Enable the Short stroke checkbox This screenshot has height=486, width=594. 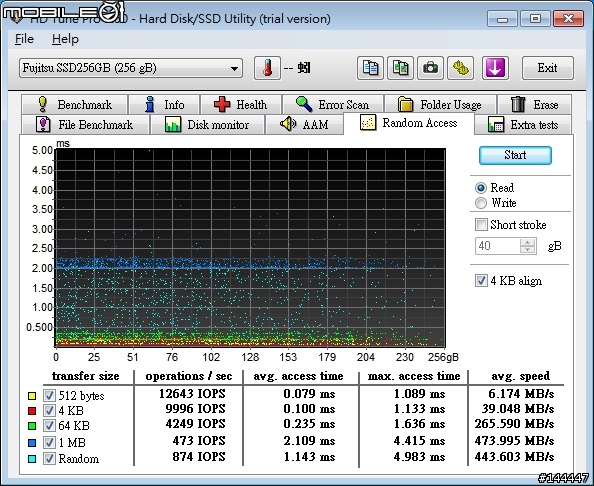(481, 224)
